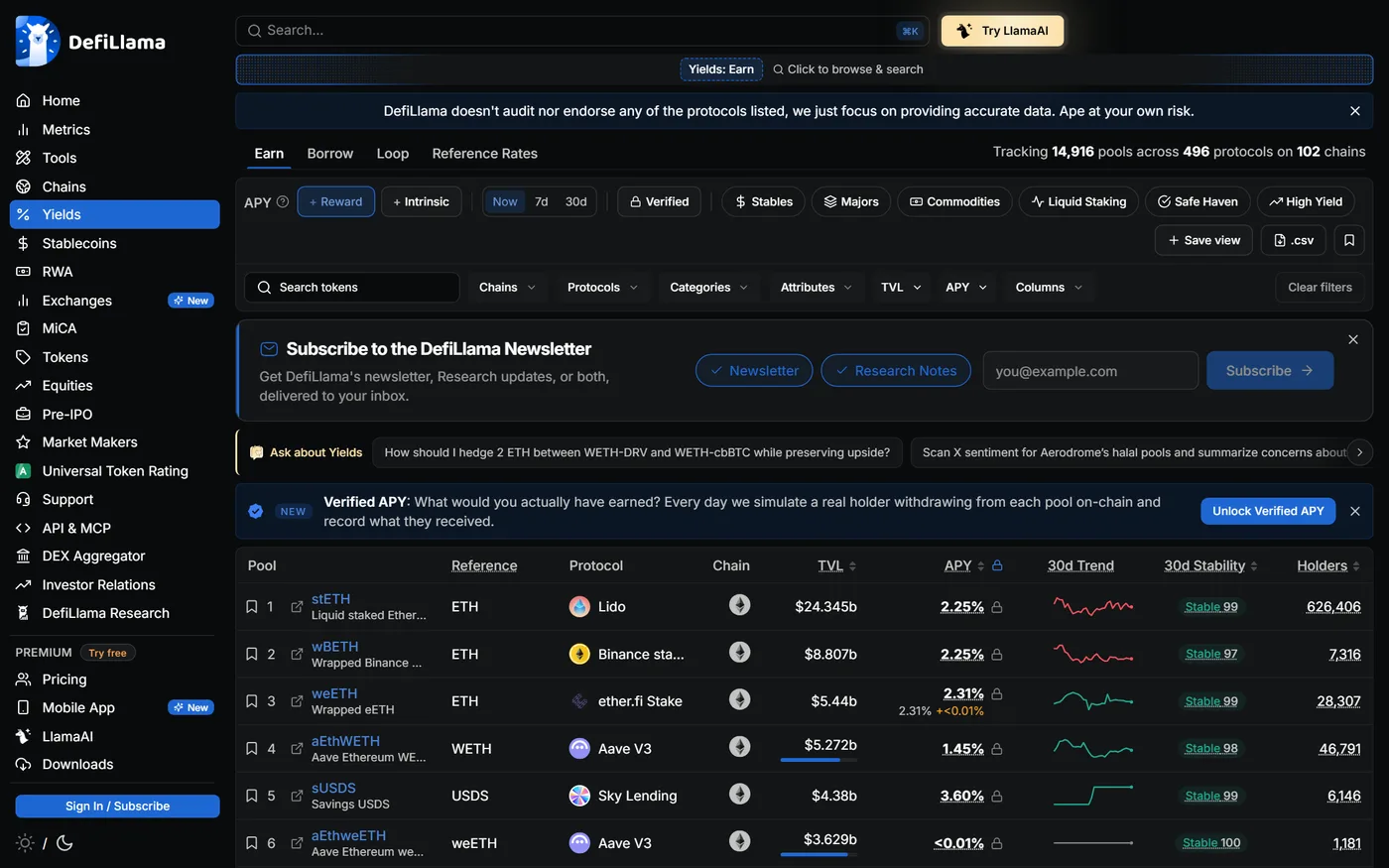Open the Support headset icon
Viewport: 1389px width, 868px height.
(24, 500)
